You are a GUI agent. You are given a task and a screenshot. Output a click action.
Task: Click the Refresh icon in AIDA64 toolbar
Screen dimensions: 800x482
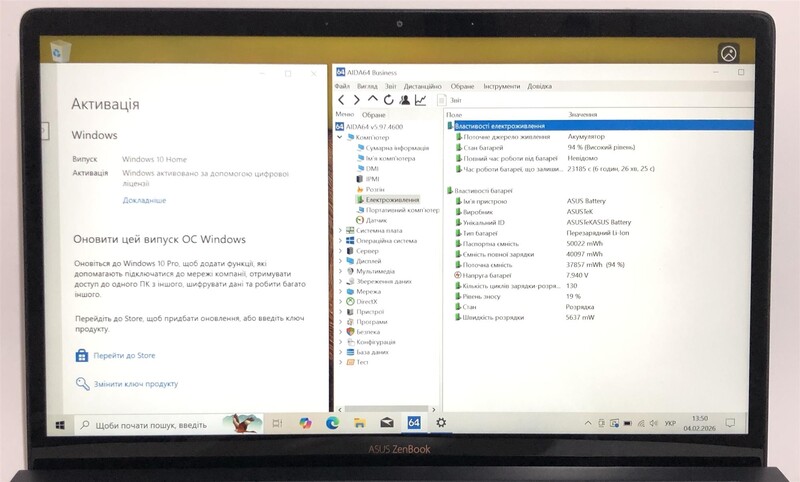pos(388,100)
